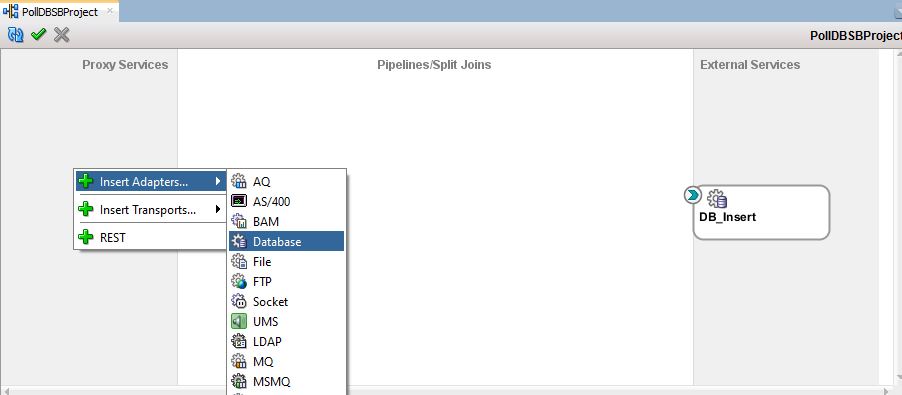This screenshot has height=395, width=902.
Task: Select the FTP adapter
Action: pyautogui.click(x=286, y=282)
